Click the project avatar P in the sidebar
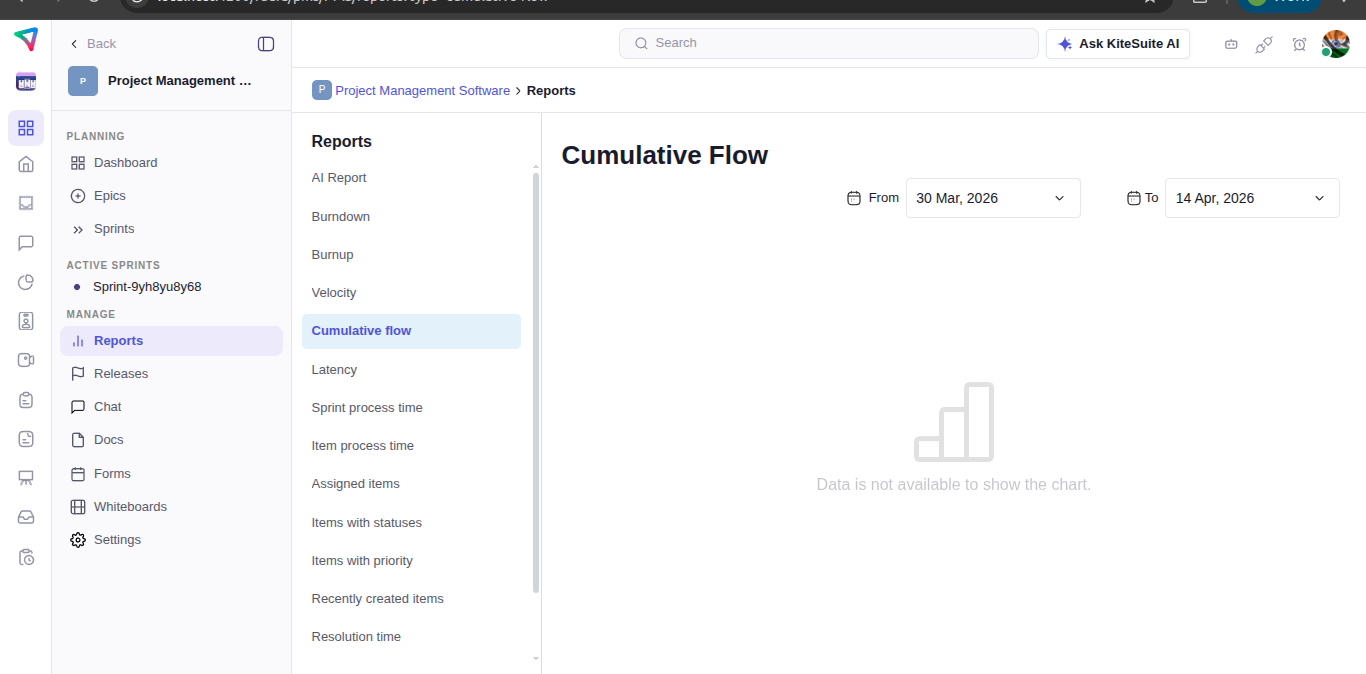Viewport: 1366px width, 674px height. point(83,81)
